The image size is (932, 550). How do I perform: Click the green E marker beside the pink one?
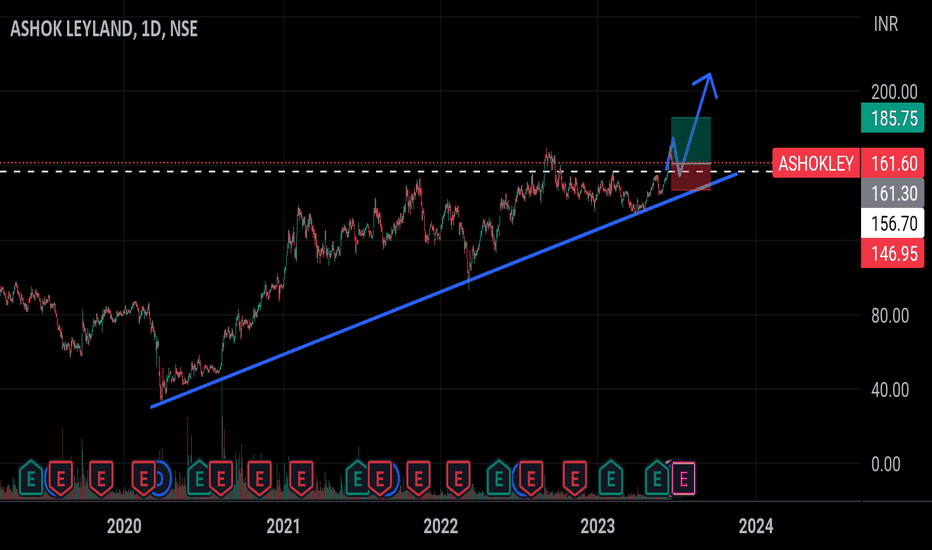pyautogui.click(x=657, y=478)
